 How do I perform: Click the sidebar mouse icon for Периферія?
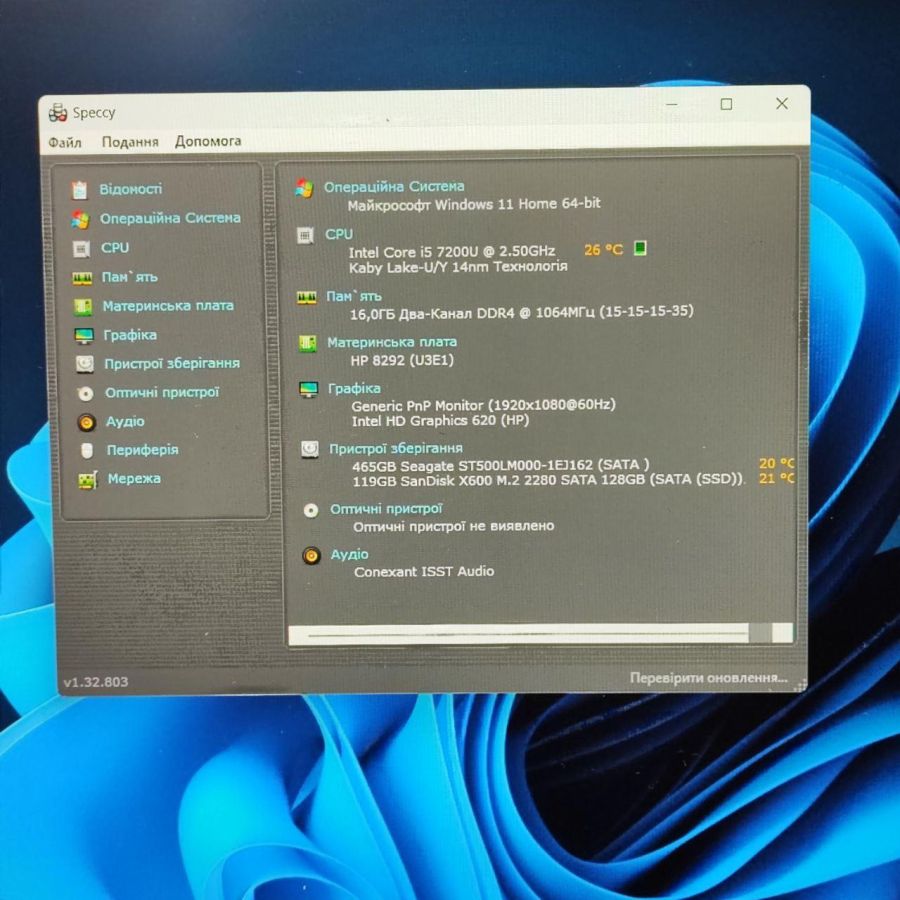[x=87, y=451]
